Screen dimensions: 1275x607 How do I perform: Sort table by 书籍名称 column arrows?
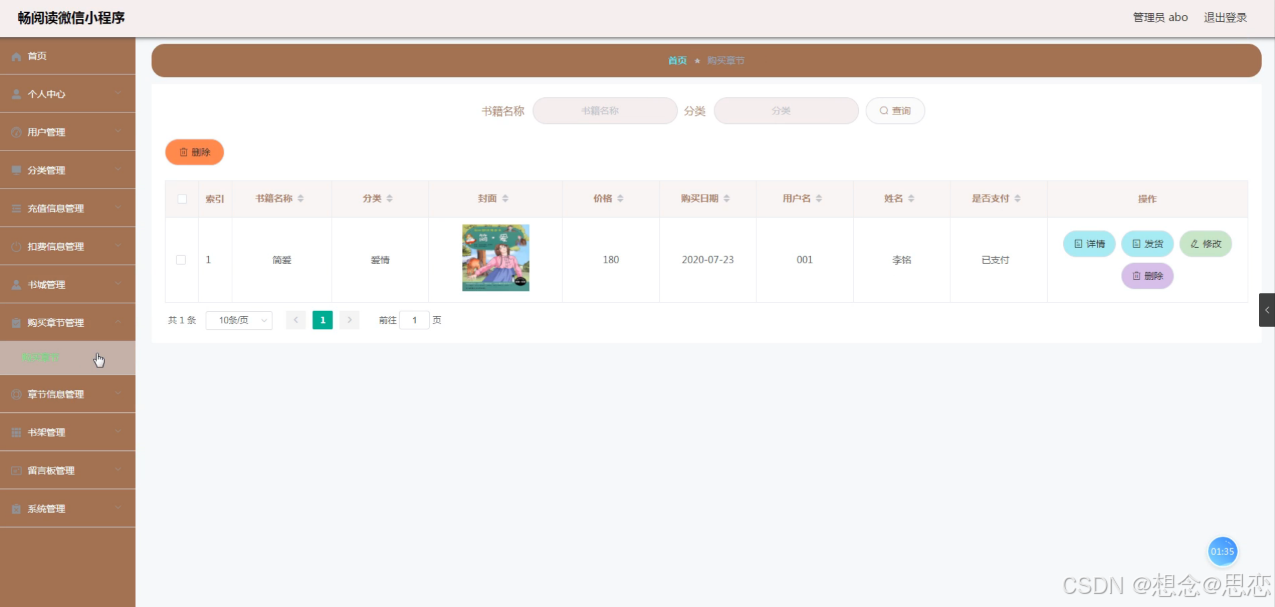pyautogui.click(x=301, y=199)
